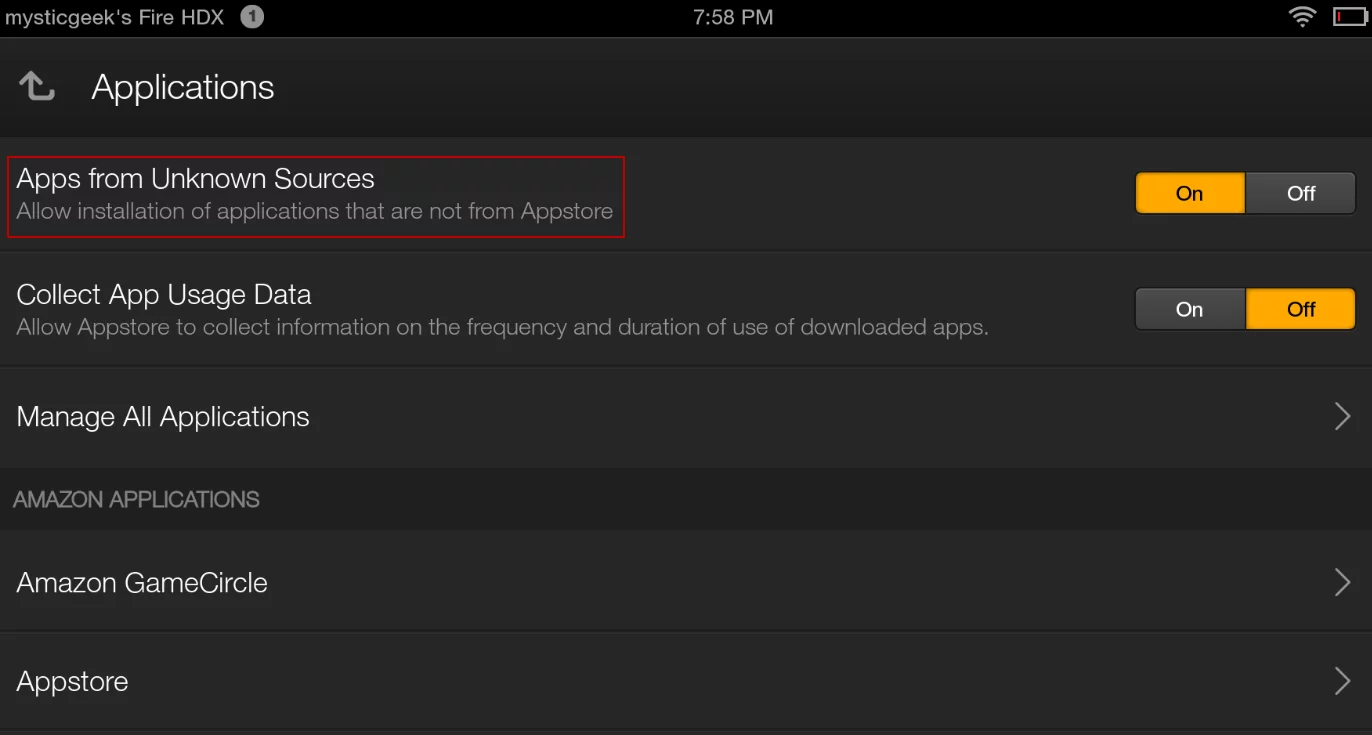Open Manage All Applications

click(x=163, y=416)
